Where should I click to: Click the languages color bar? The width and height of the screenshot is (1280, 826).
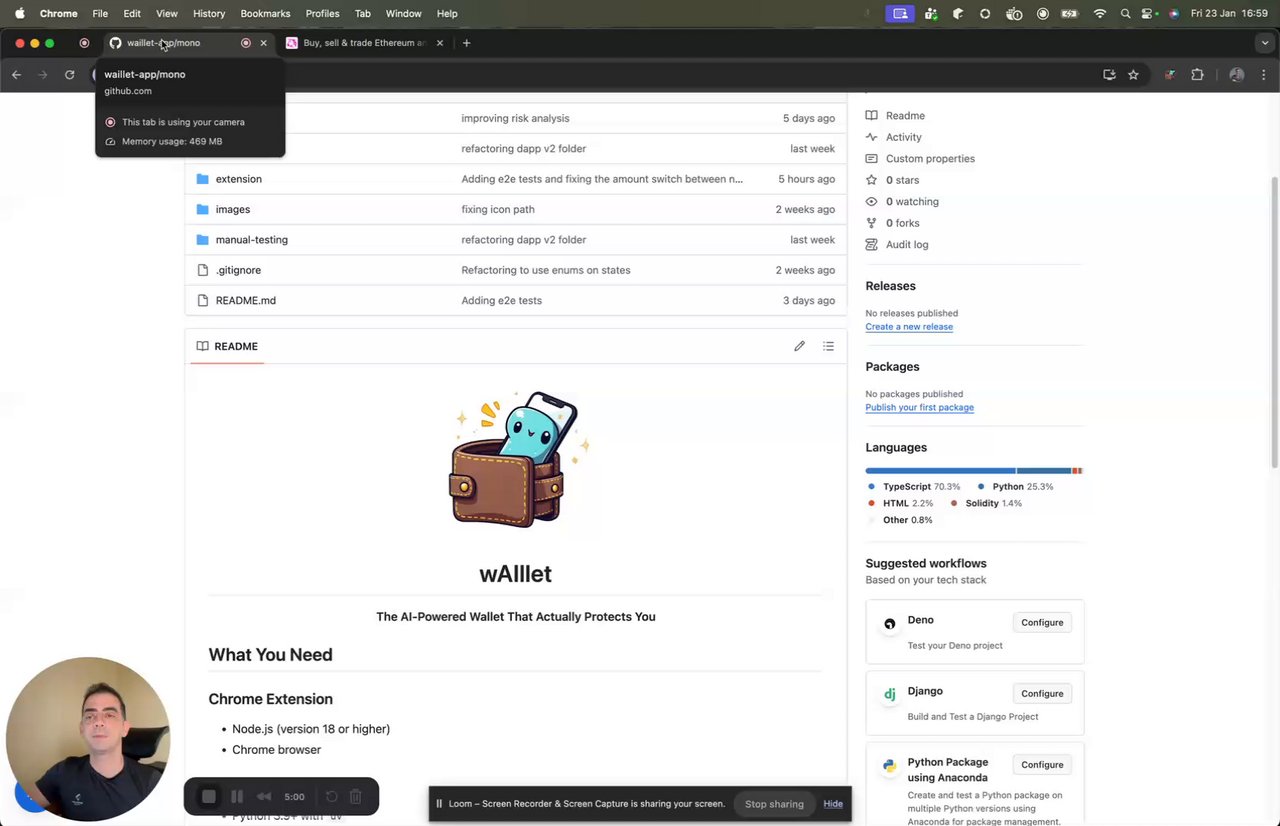coord(974,470)
